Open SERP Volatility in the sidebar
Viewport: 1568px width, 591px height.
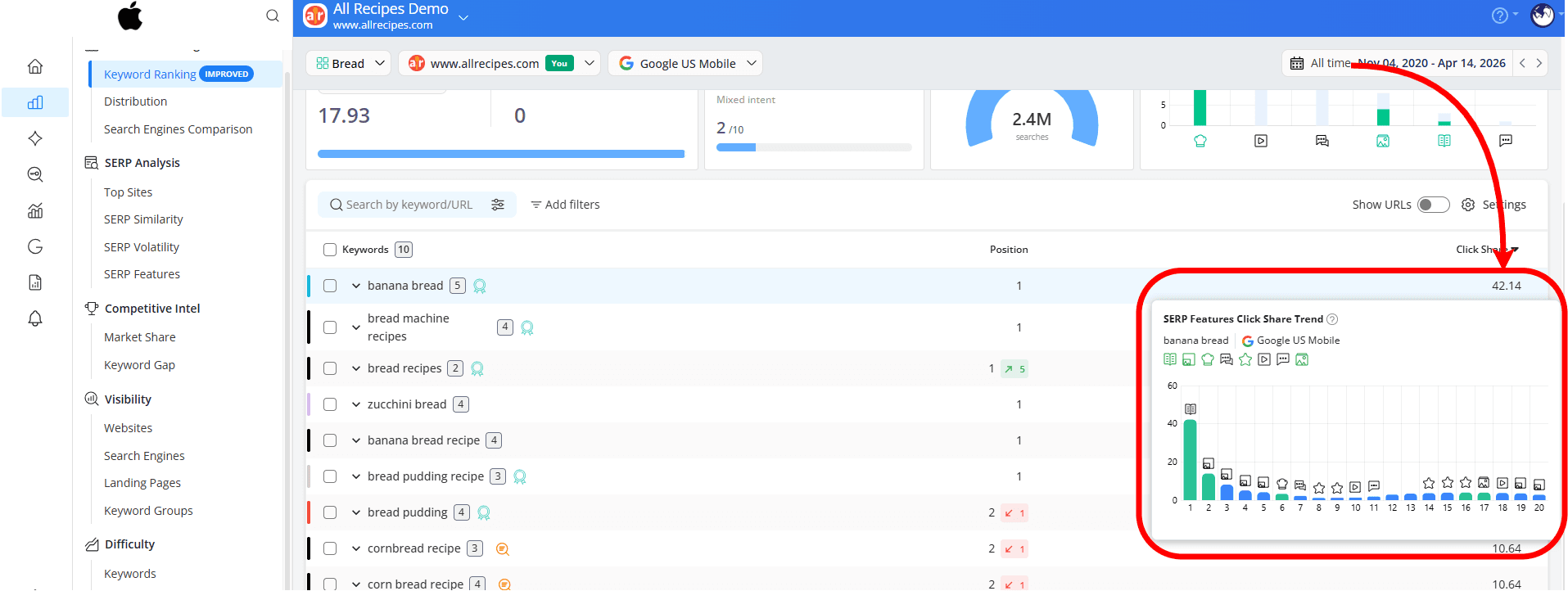pos(142,247)
